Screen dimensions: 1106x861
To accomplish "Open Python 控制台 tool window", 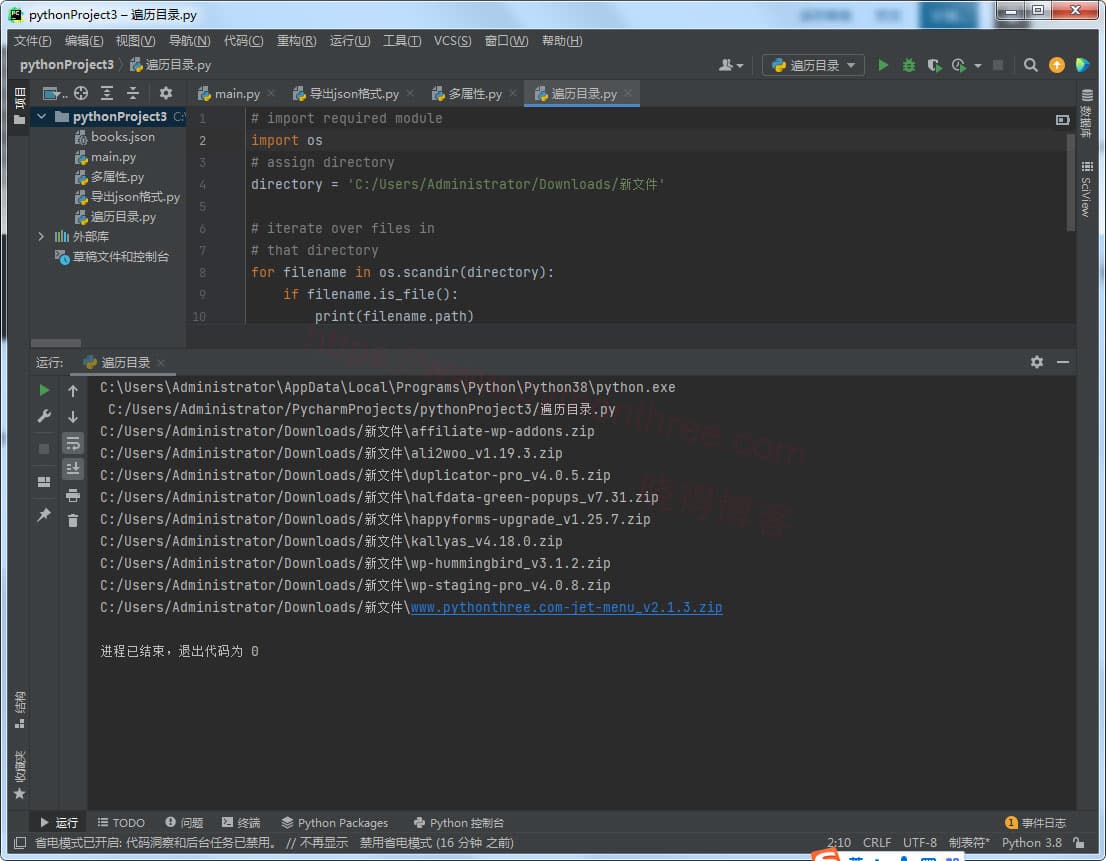I will tap(458, 823).
